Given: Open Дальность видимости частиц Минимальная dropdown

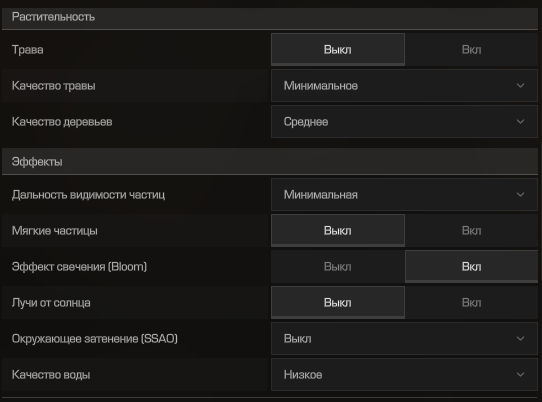Looking at the screenshot, I should [x=404, y=195].
